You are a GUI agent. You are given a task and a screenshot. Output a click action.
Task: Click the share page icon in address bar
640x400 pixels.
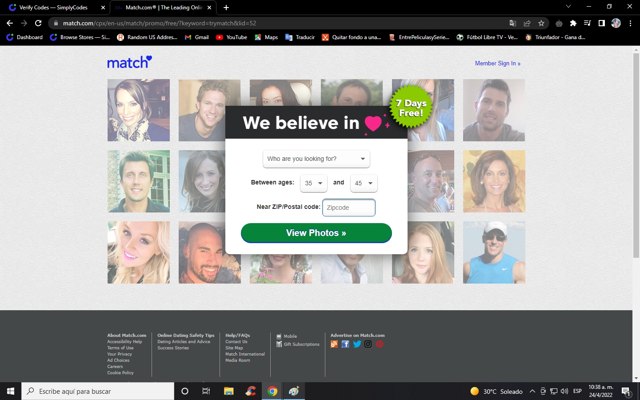click(x=527, y=23)
